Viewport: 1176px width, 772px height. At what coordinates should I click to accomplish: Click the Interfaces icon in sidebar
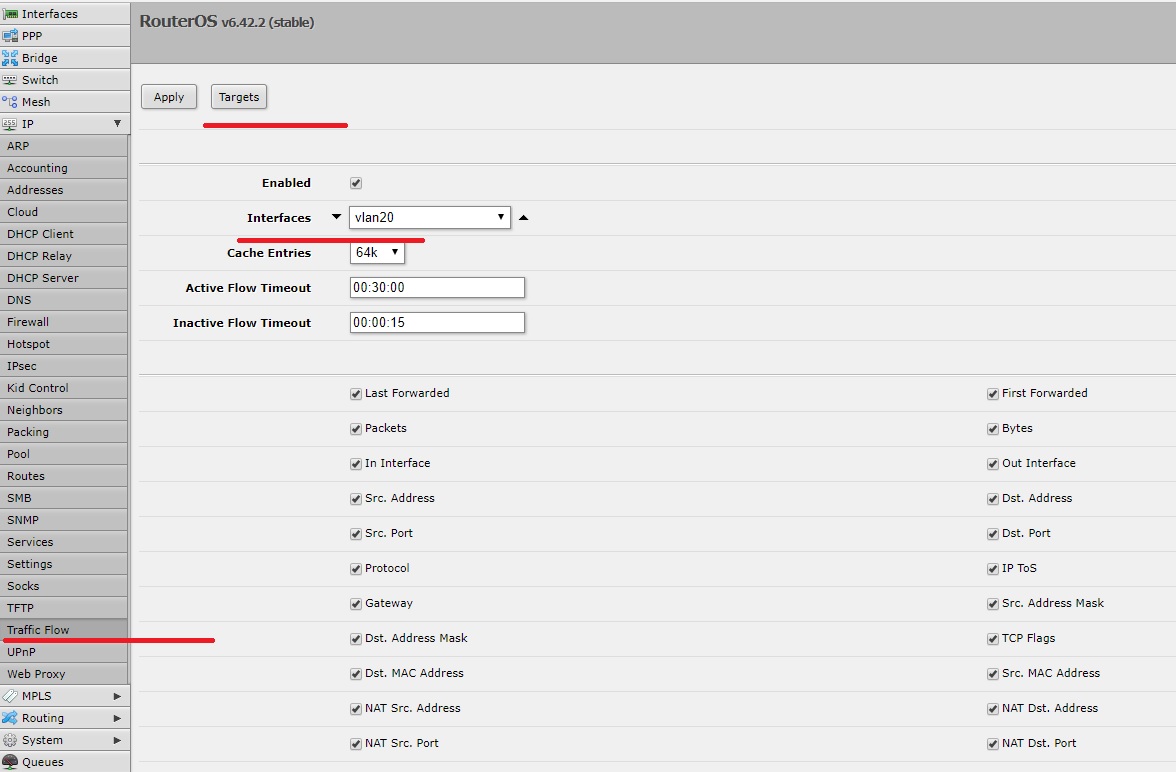10,14
